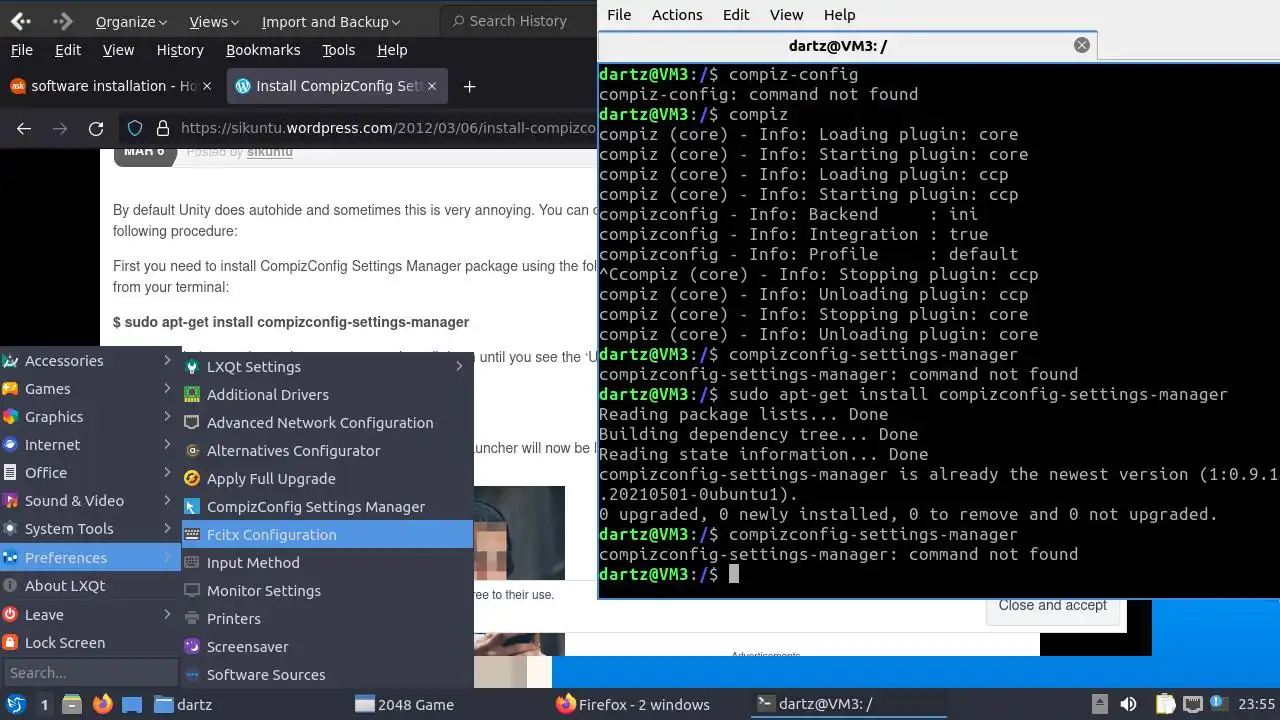
Task: Open Firefox History menu
Action: click(x=180, y=50)
